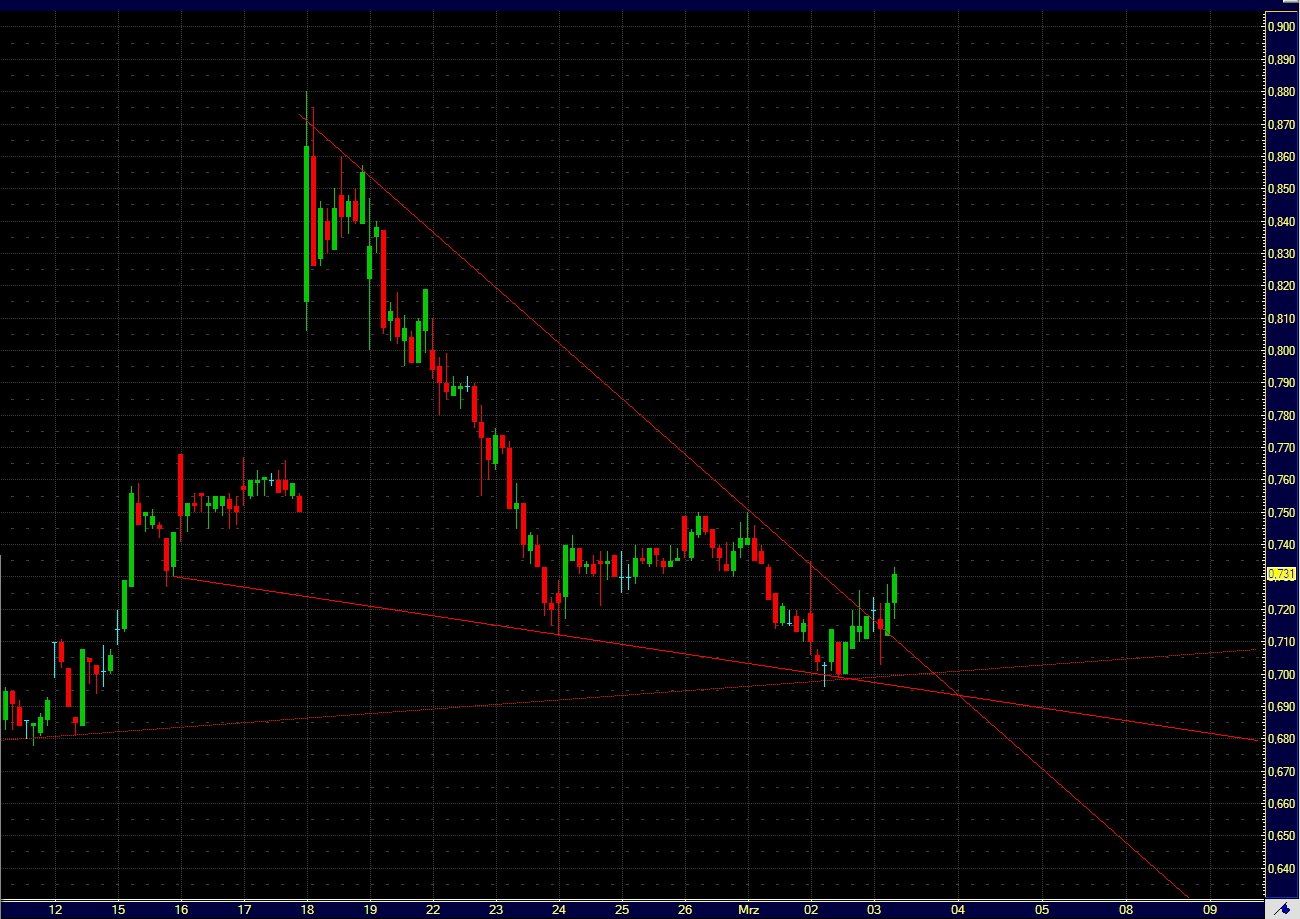
Task: Click the 0,660 price axis label
Action: click(1281, 804)
